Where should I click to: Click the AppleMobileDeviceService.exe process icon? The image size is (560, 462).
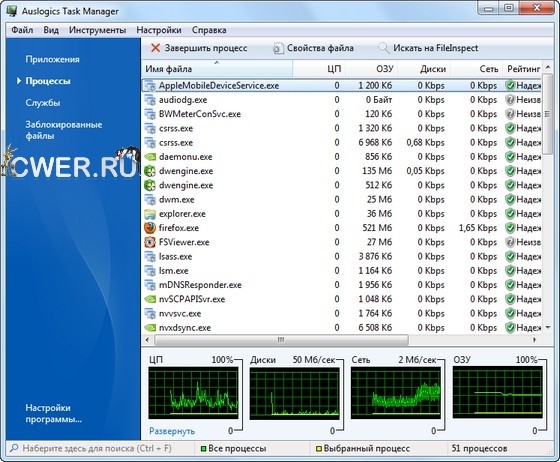click(150, 85)
